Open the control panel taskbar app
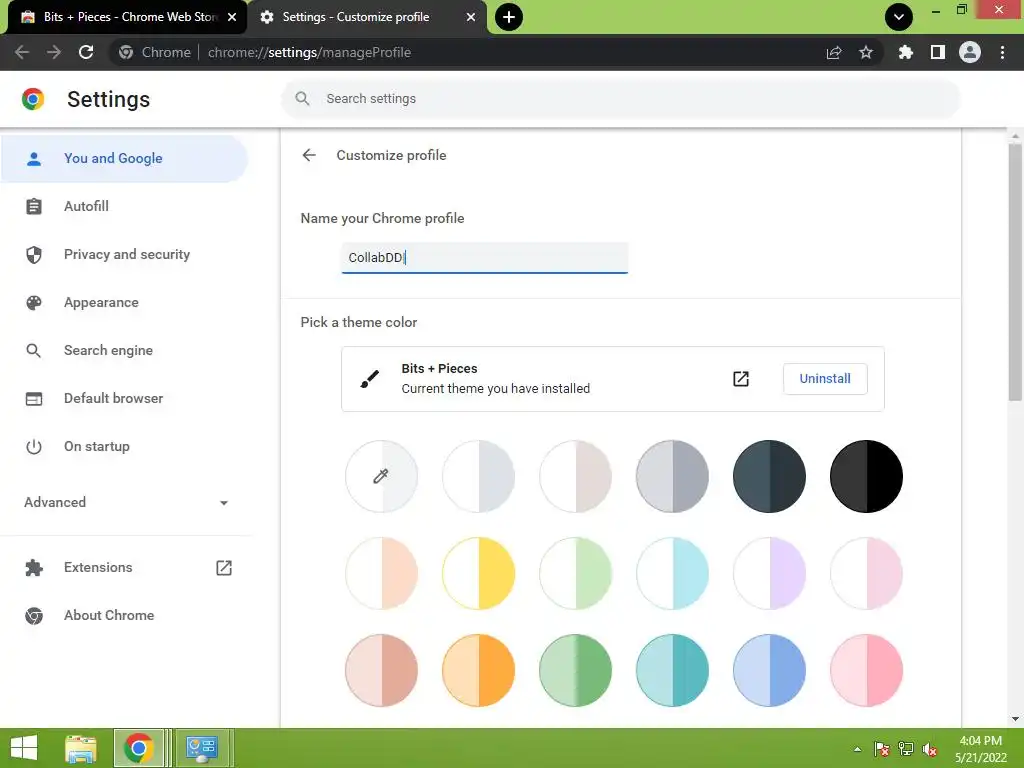Viewport: 1024px width, 768px height. 202,748
